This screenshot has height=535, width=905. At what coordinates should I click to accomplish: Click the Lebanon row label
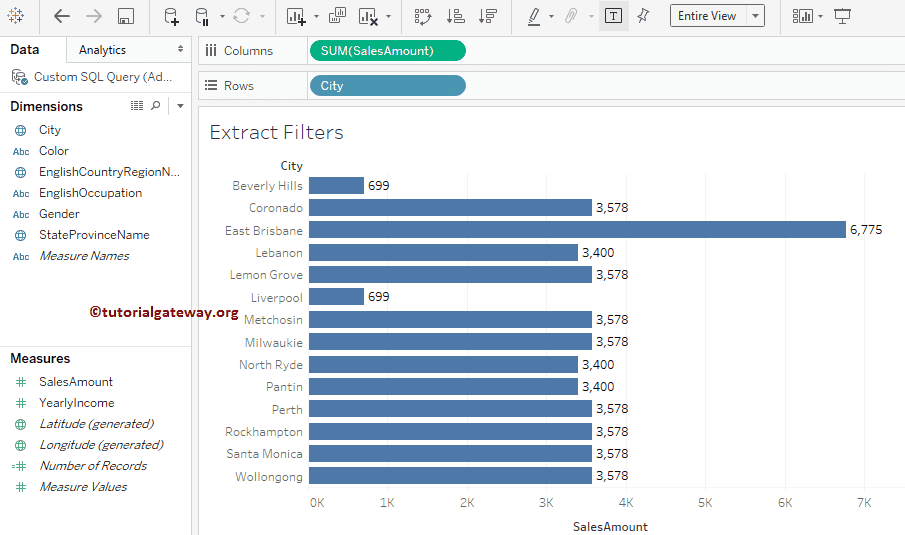[279, 253]
